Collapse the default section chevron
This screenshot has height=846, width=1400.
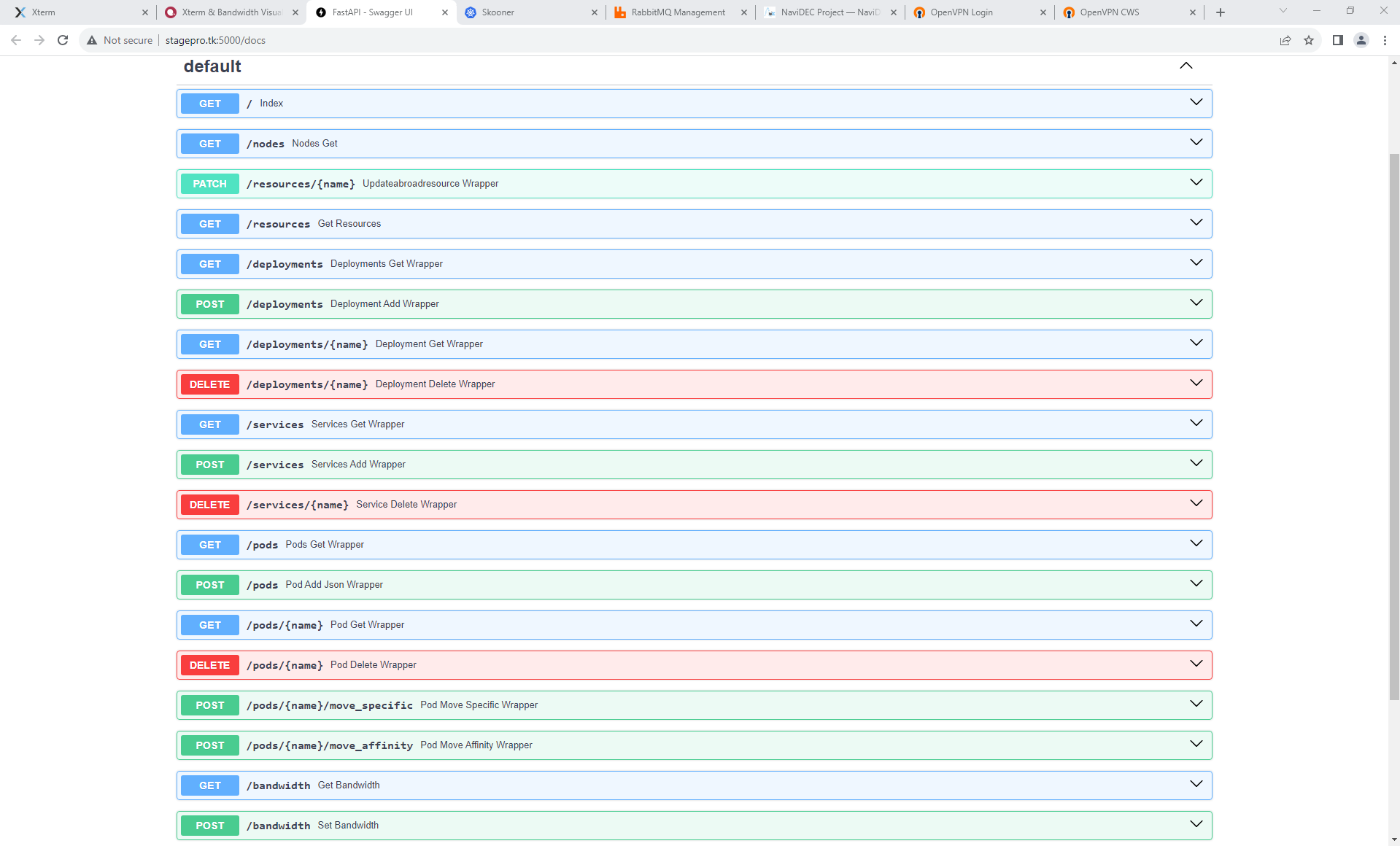tap(1186, 66)
